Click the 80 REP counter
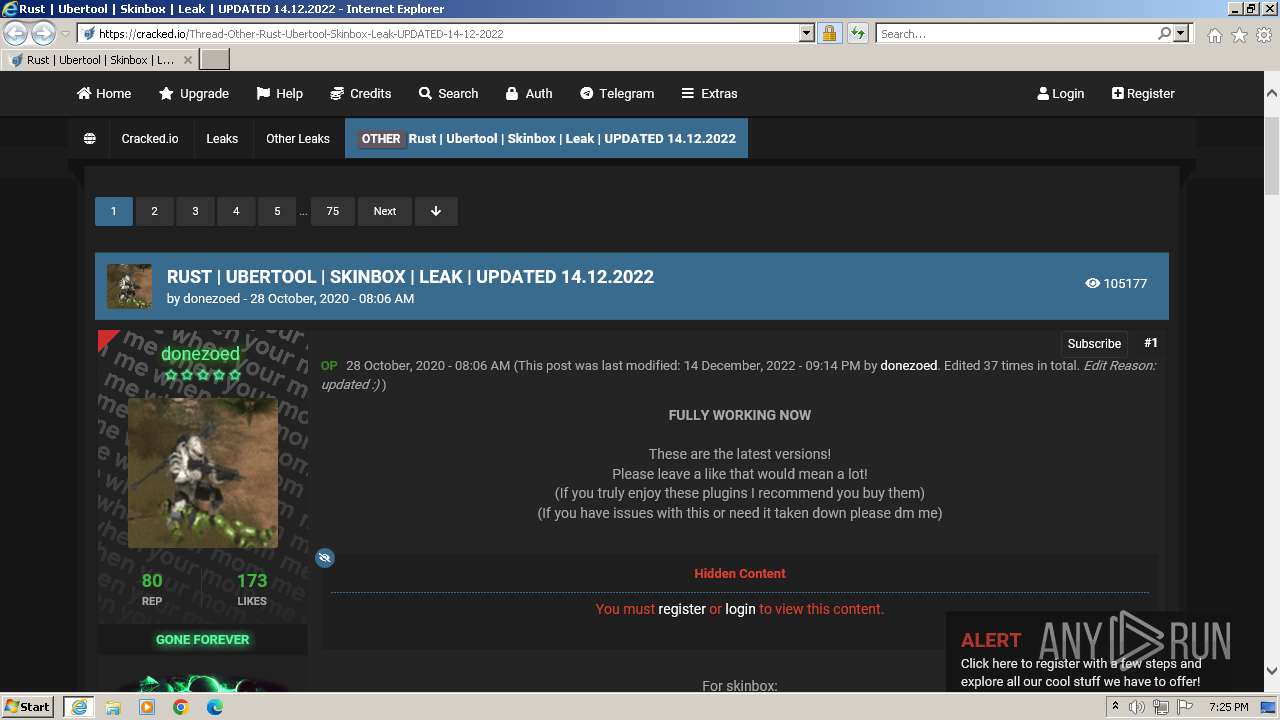This screenshot has height=720, width=1280. click(152, 589)
